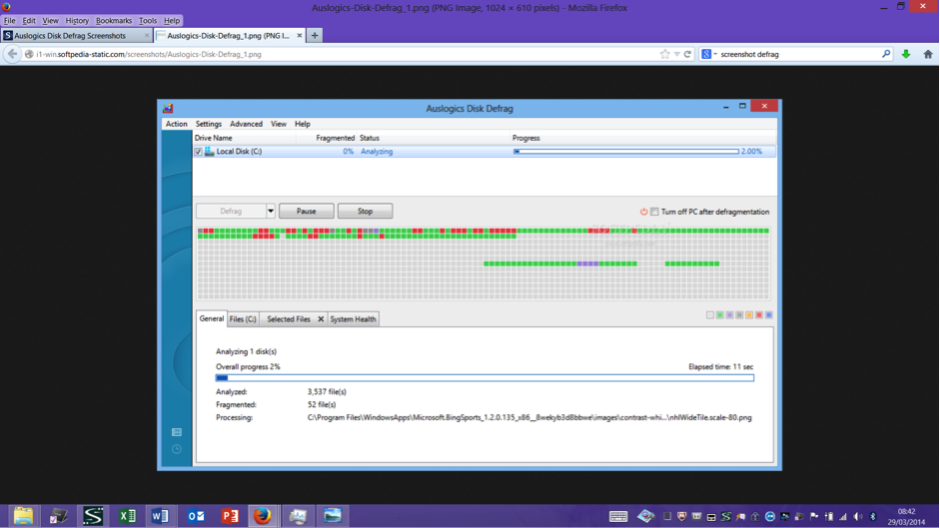Bookmark this page with the star icon
940x528 pixels.
664,54
